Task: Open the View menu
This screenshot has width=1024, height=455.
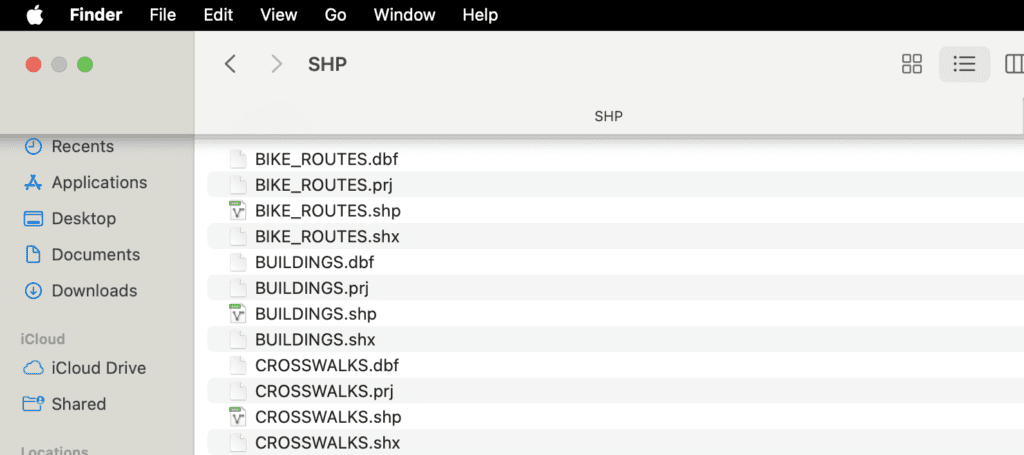Action: [x=278, y=15]
